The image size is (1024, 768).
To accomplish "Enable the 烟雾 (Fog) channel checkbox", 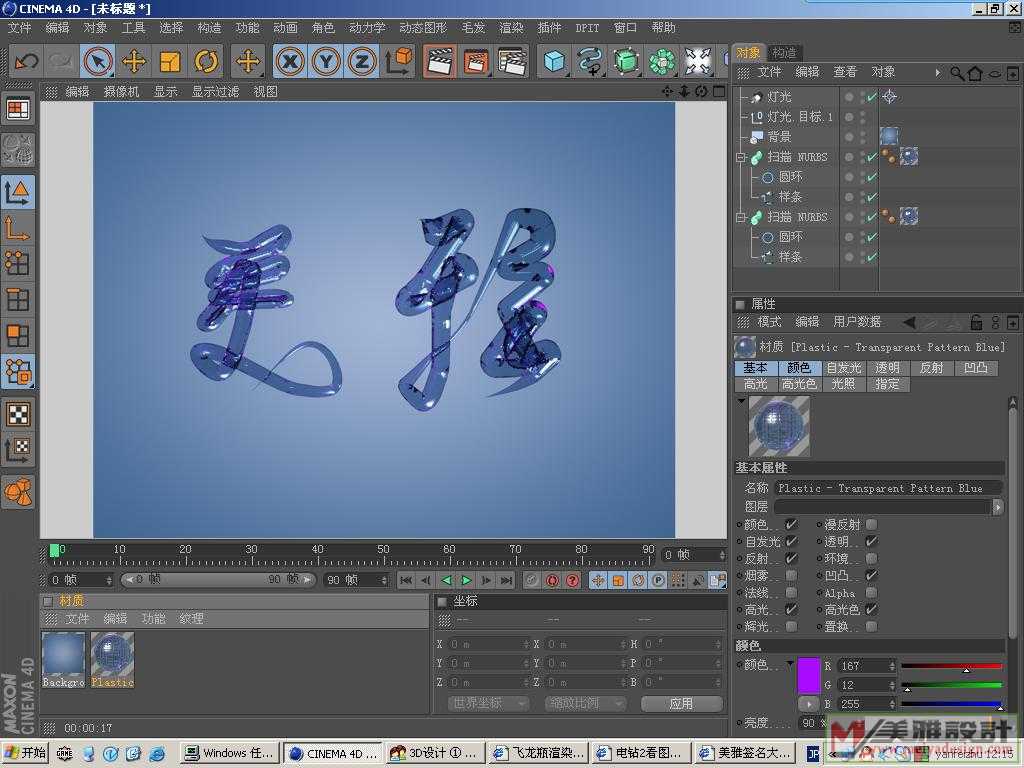I will [791, 576].
